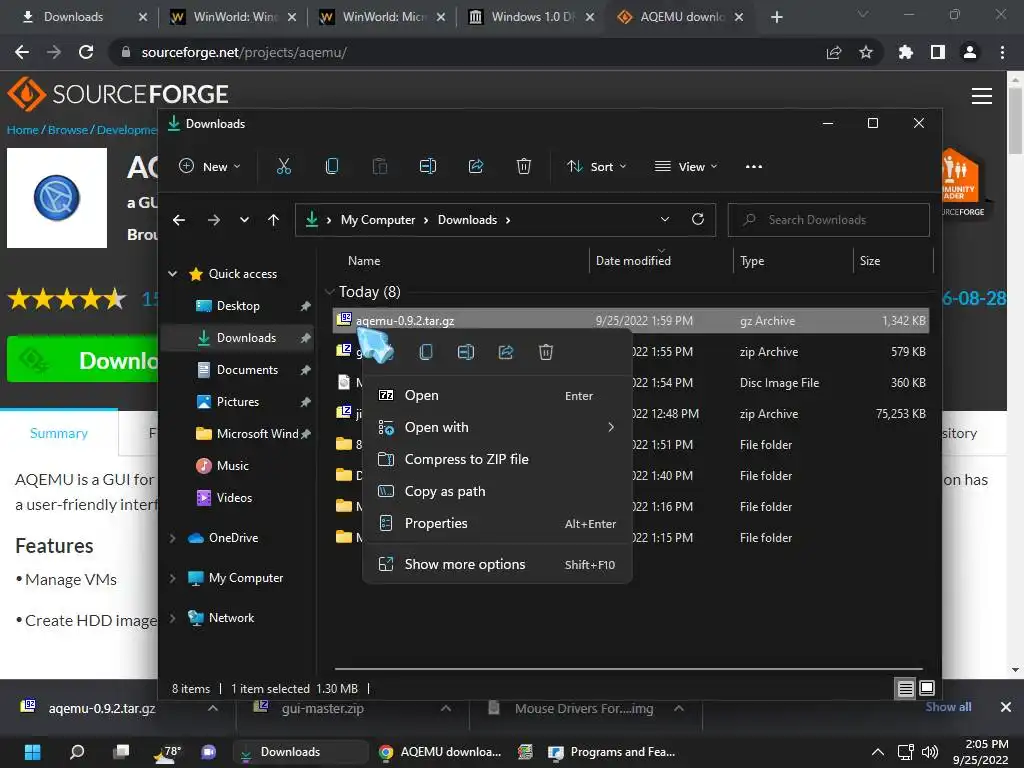Select Compress to ZIP file

click(497, 459)
